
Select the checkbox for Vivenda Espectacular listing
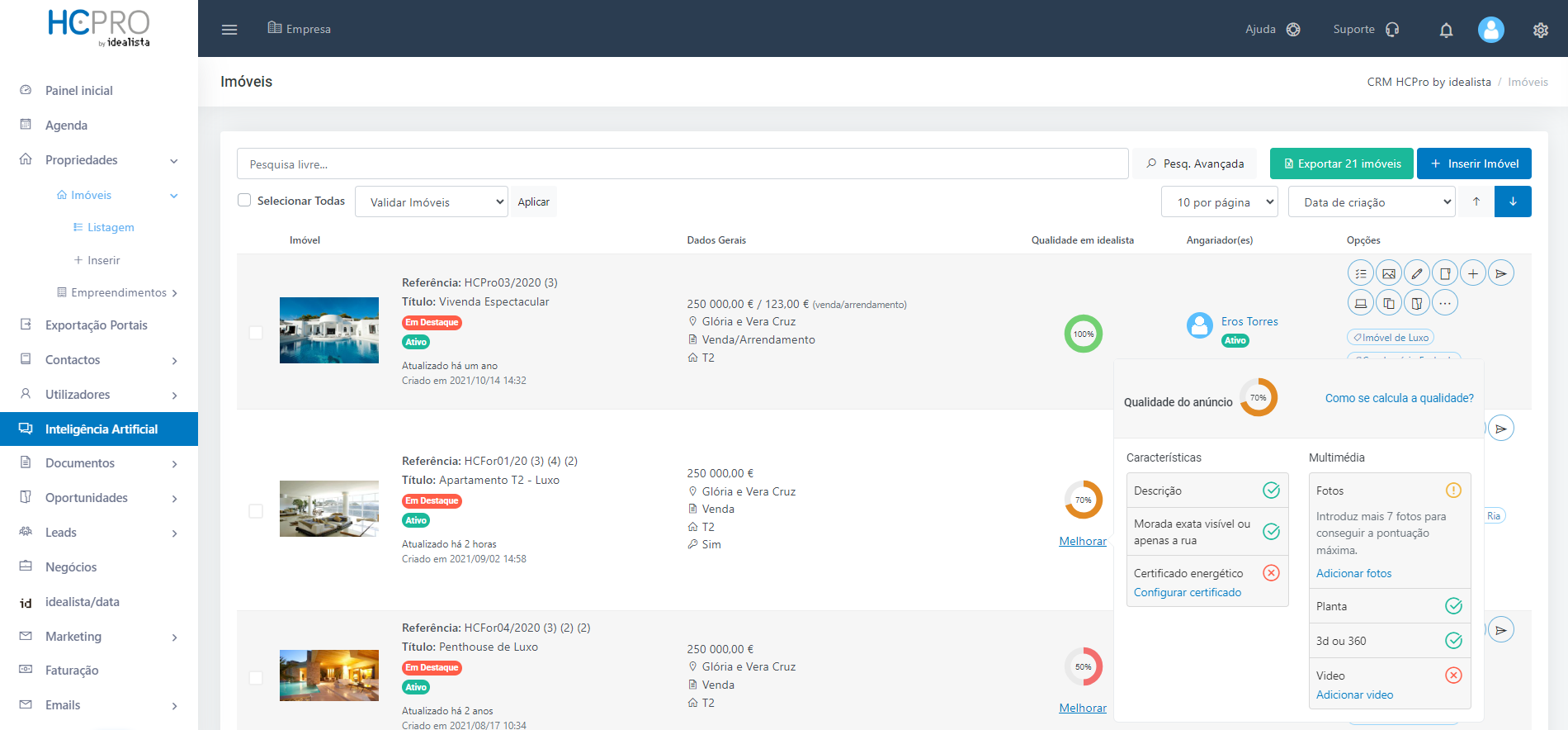(256, 332)
